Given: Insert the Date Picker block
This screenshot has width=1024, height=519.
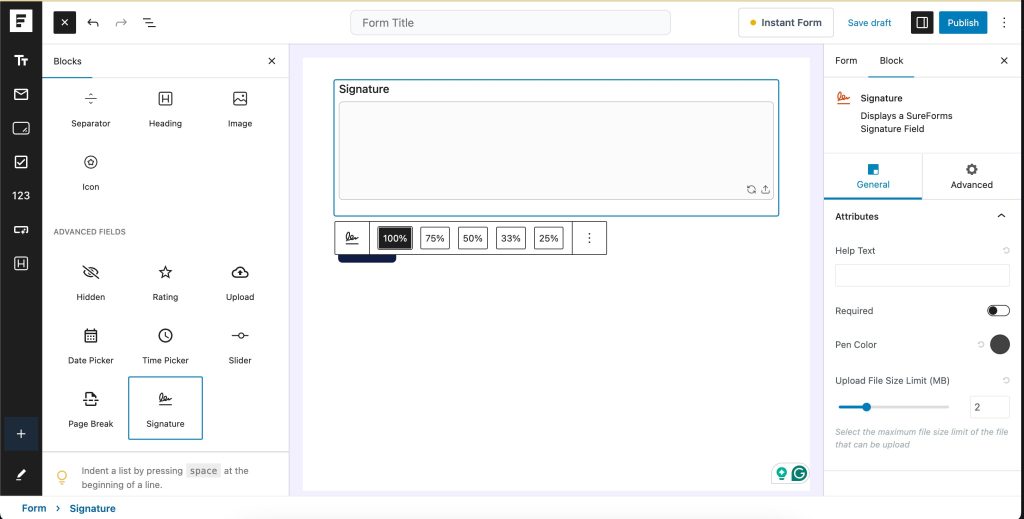Looking at the screenshot, I should [x=91, y=345].
